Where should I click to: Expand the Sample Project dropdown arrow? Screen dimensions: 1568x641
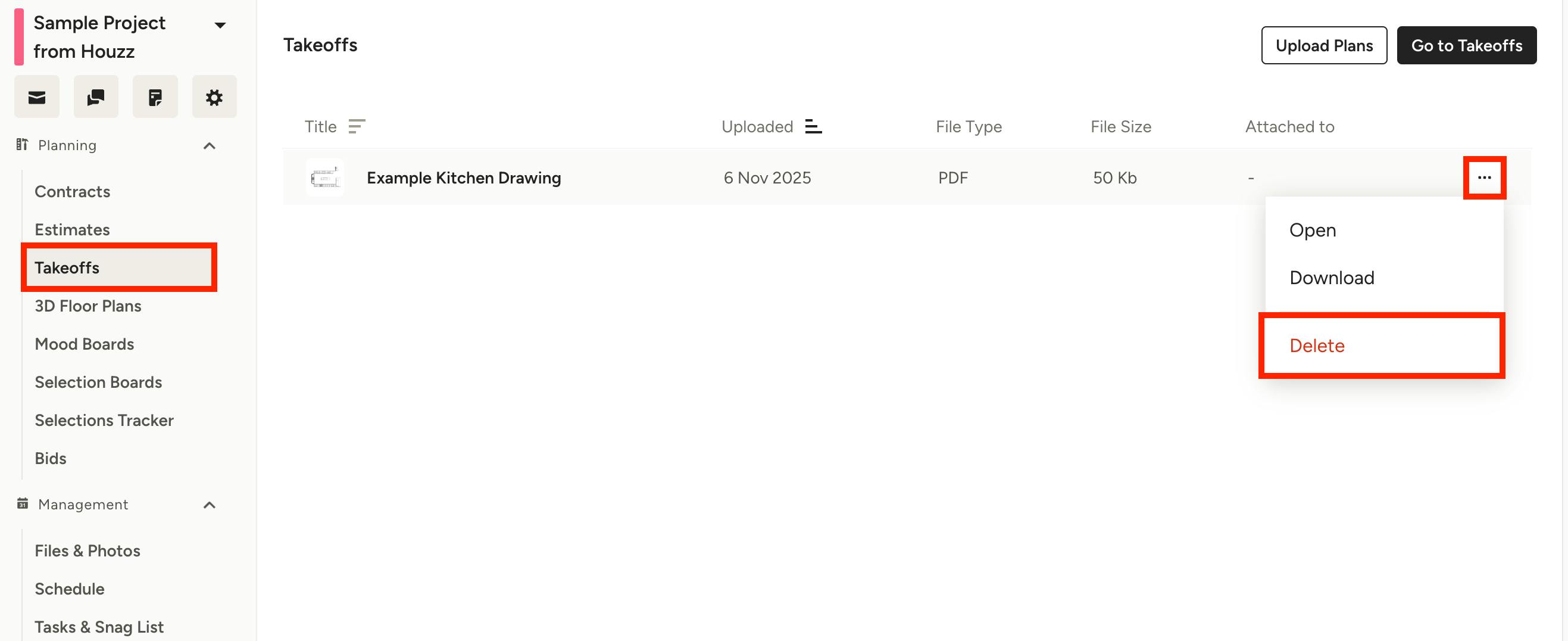click(x=220, y=25)
